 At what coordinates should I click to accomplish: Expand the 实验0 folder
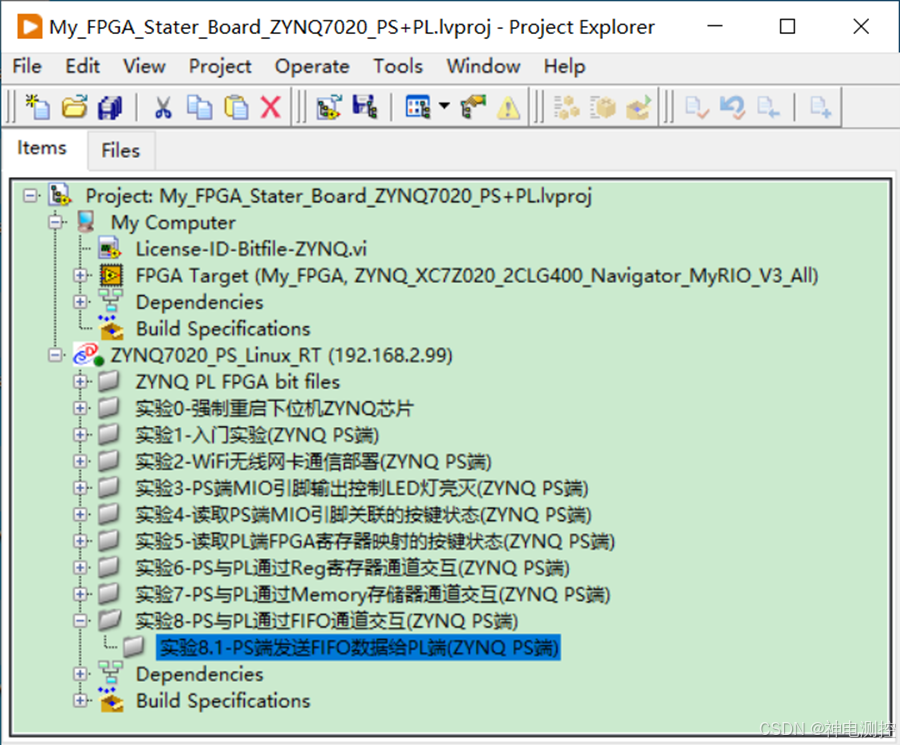pos(81,408)
